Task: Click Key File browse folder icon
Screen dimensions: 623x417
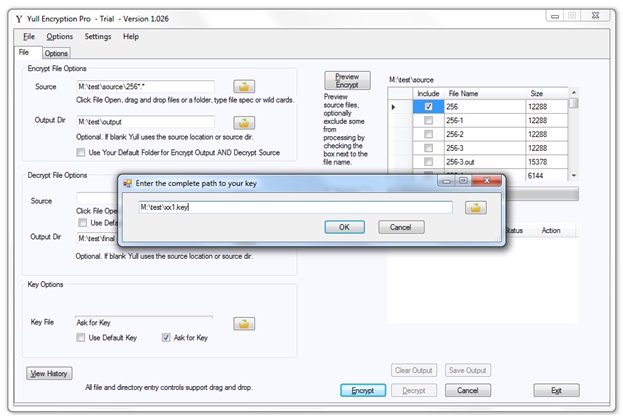Action: tap(244, 323)
